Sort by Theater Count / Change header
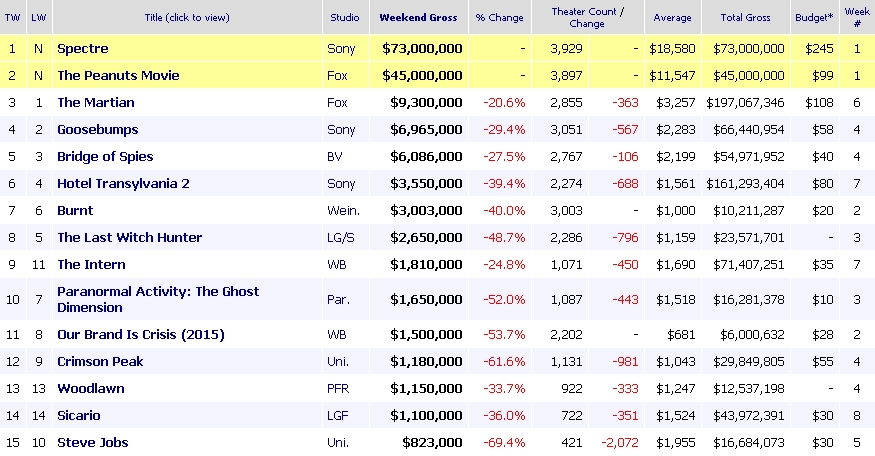Viewport: 875px width, 456px height. pyautogui.click(x=587, y=17)
